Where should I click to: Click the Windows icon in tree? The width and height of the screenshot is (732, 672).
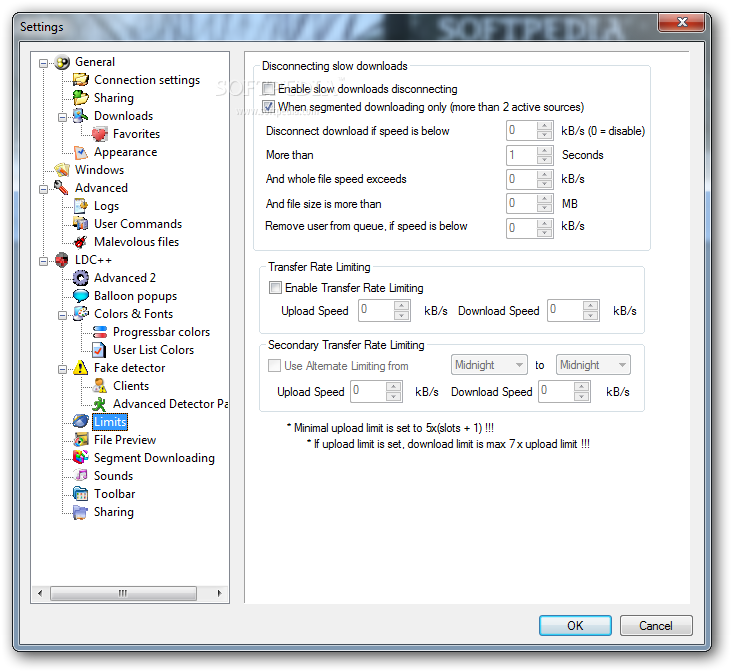62,170
